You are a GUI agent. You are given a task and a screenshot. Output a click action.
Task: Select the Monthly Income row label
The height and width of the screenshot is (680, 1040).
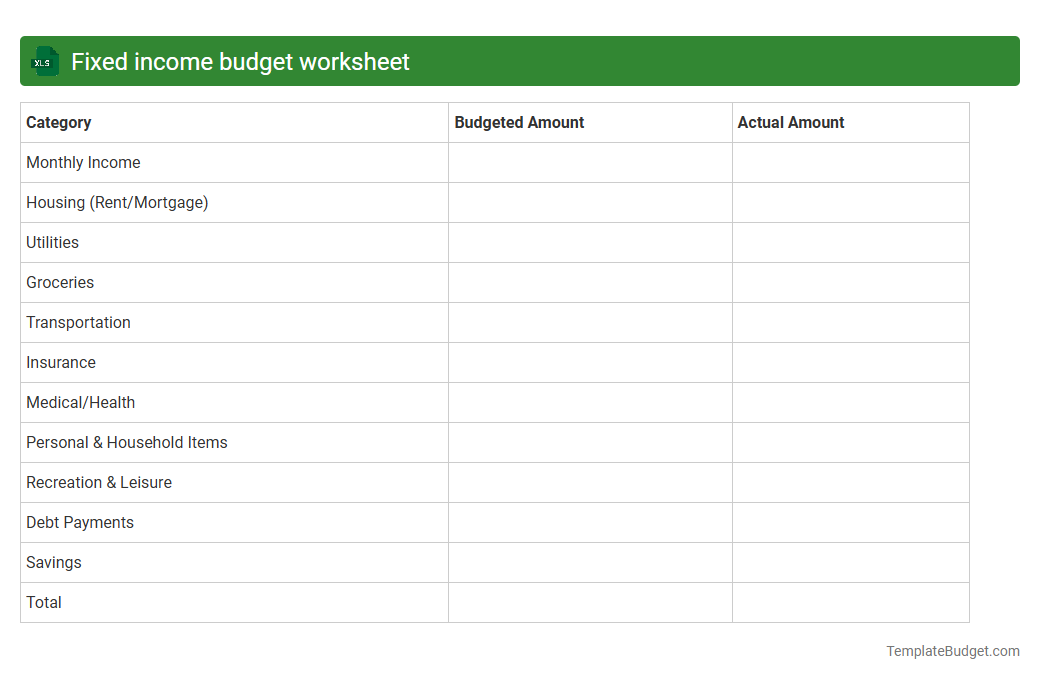click(x=83, y=162)
